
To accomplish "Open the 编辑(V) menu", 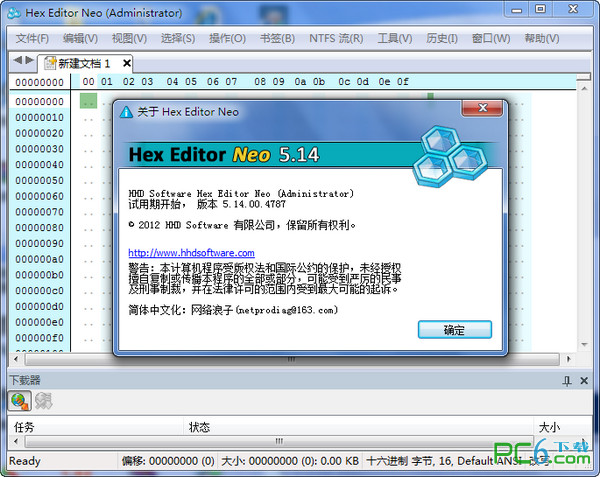I will 80,39.
